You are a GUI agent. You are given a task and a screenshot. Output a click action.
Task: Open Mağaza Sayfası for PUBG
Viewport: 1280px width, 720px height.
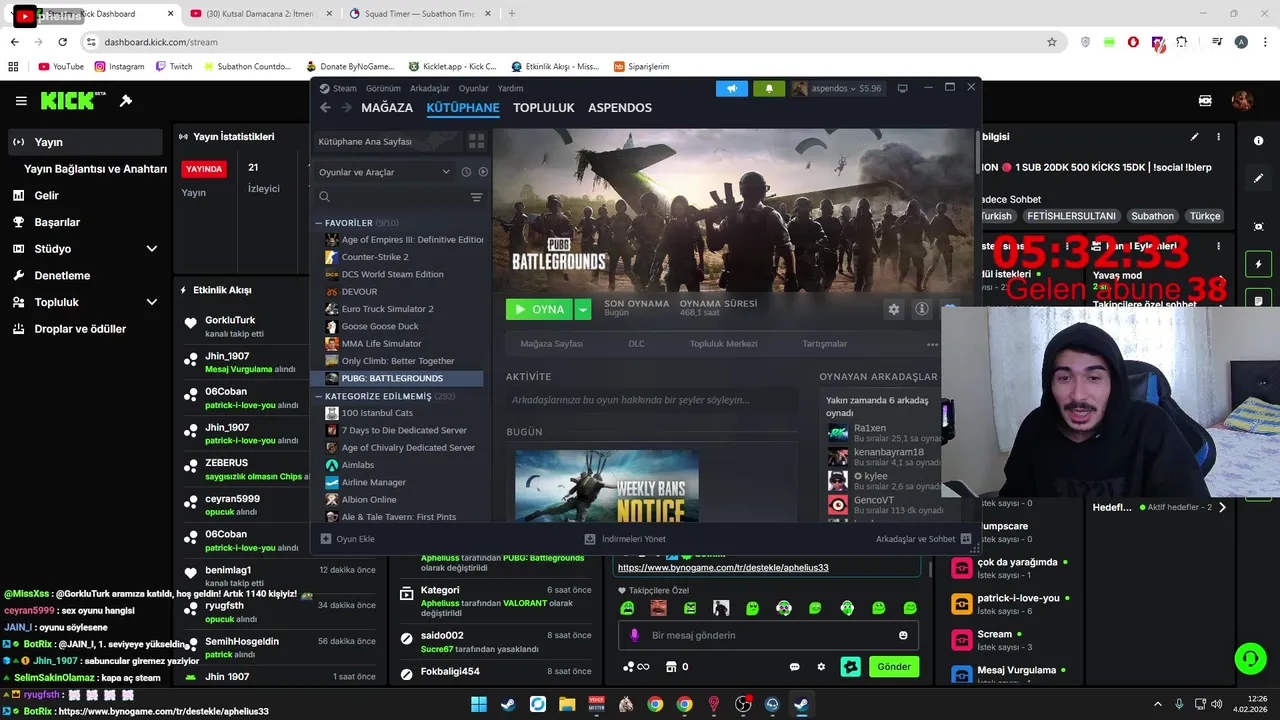(551, 344)
